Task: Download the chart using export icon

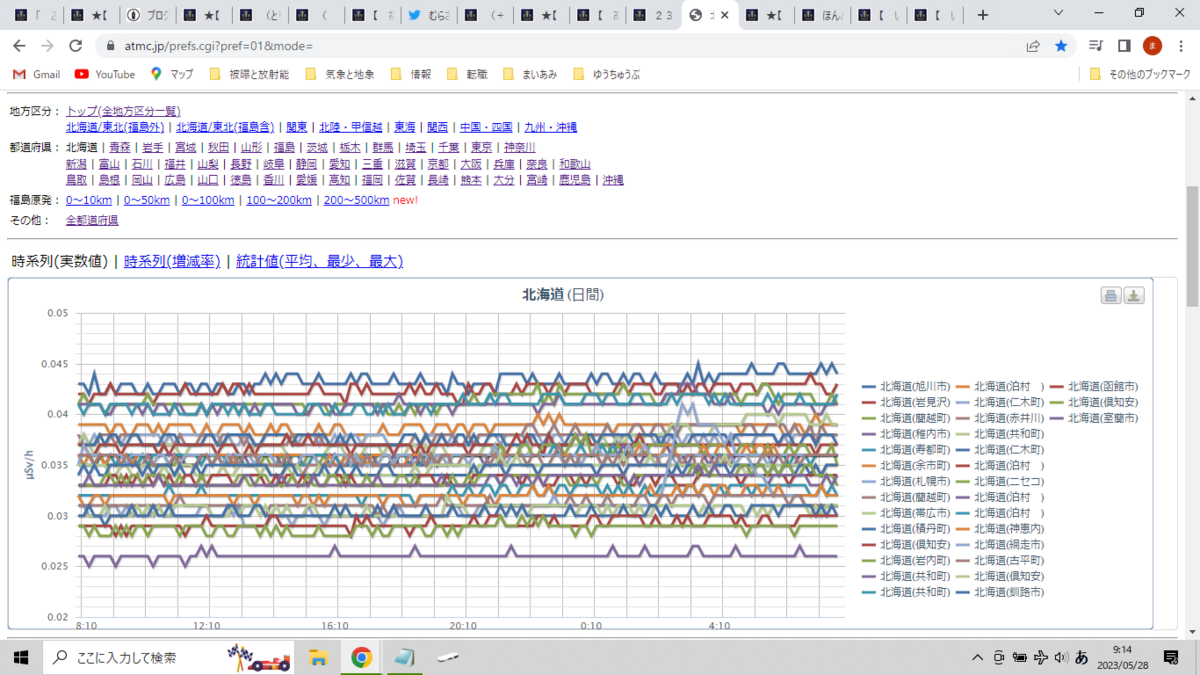Action: pos(1134,295)
